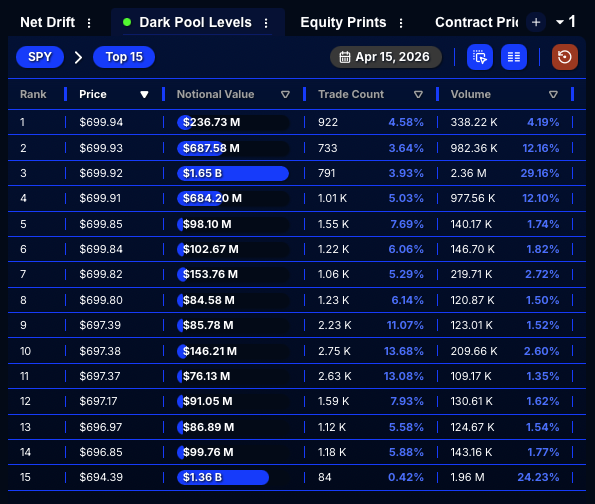Sort by Price column arrow
Viewport: 595px width, 504px height.
[x=144, y=94]
